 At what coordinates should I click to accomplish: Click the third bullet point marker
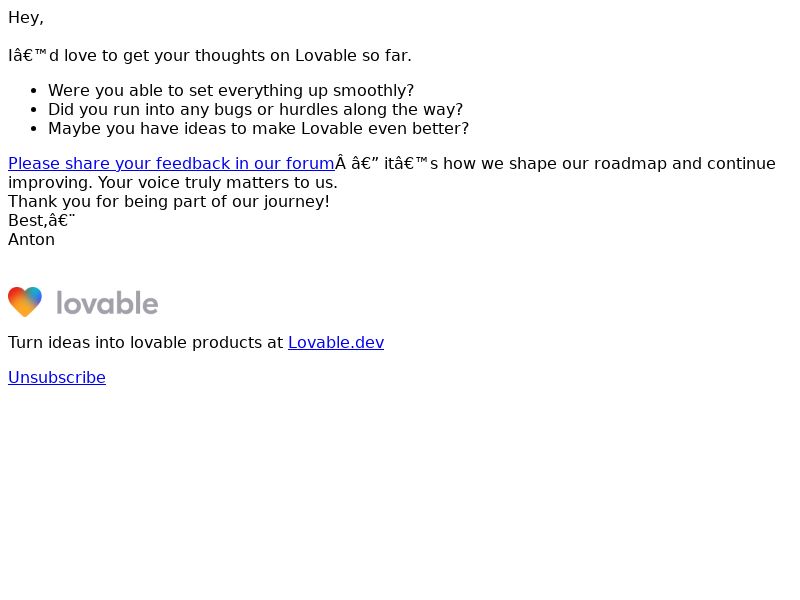(x=34, y=129)
